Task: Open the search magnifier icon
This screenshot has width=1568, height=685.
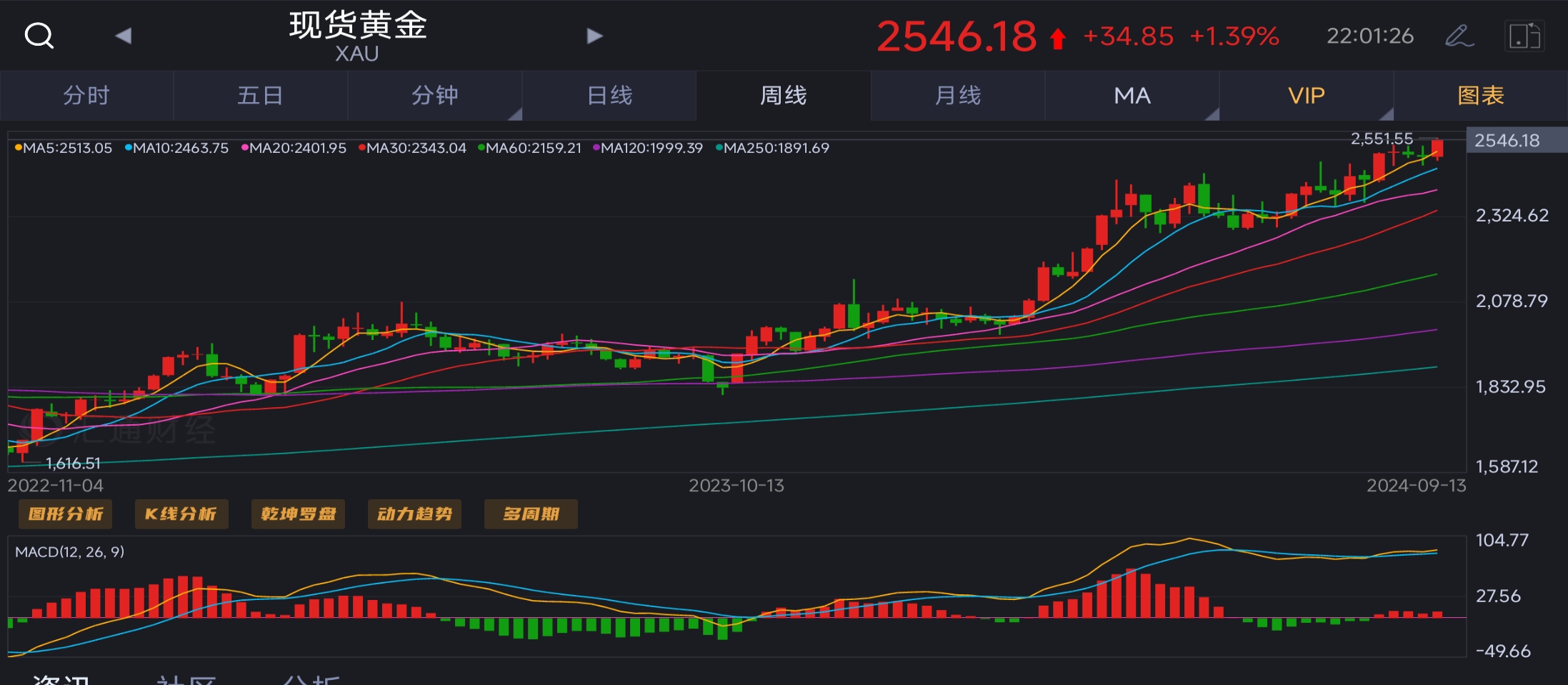Action: pyautogui.click(x=39, y=35)
